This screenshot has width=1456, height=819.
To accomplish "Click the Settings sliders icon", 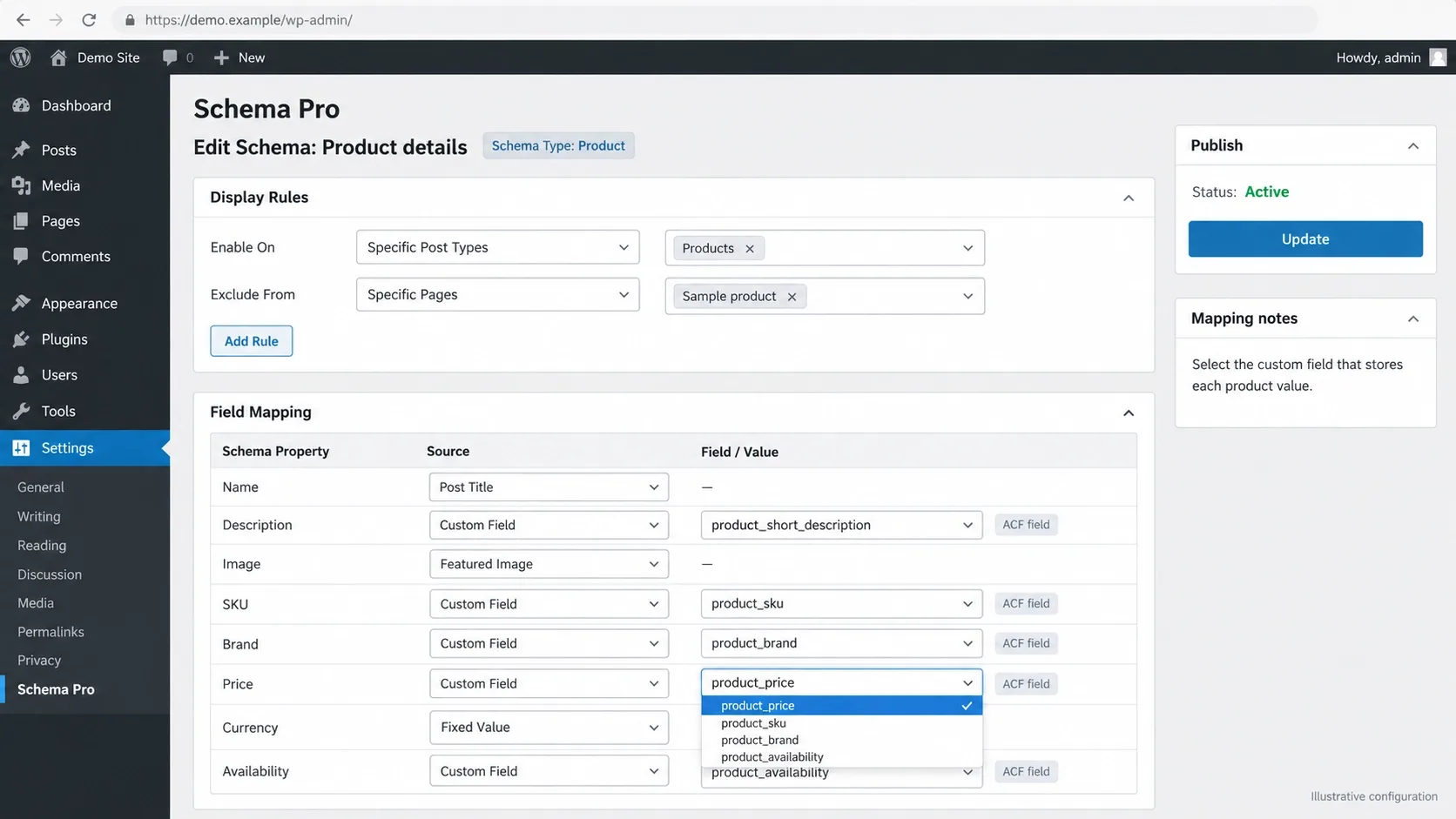I will [21, 447].
